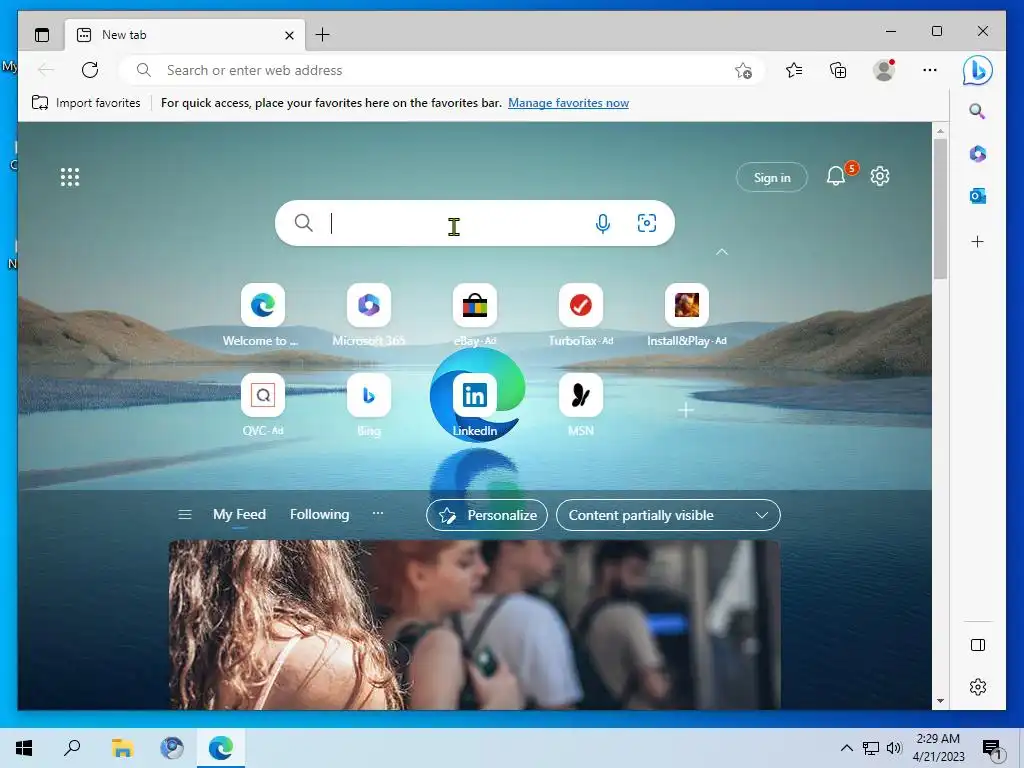Open Bing chat Discover button
Image resolution: width=1024 pixels, height=768 pixels.
pyautogui.click(x=977, y=70)
